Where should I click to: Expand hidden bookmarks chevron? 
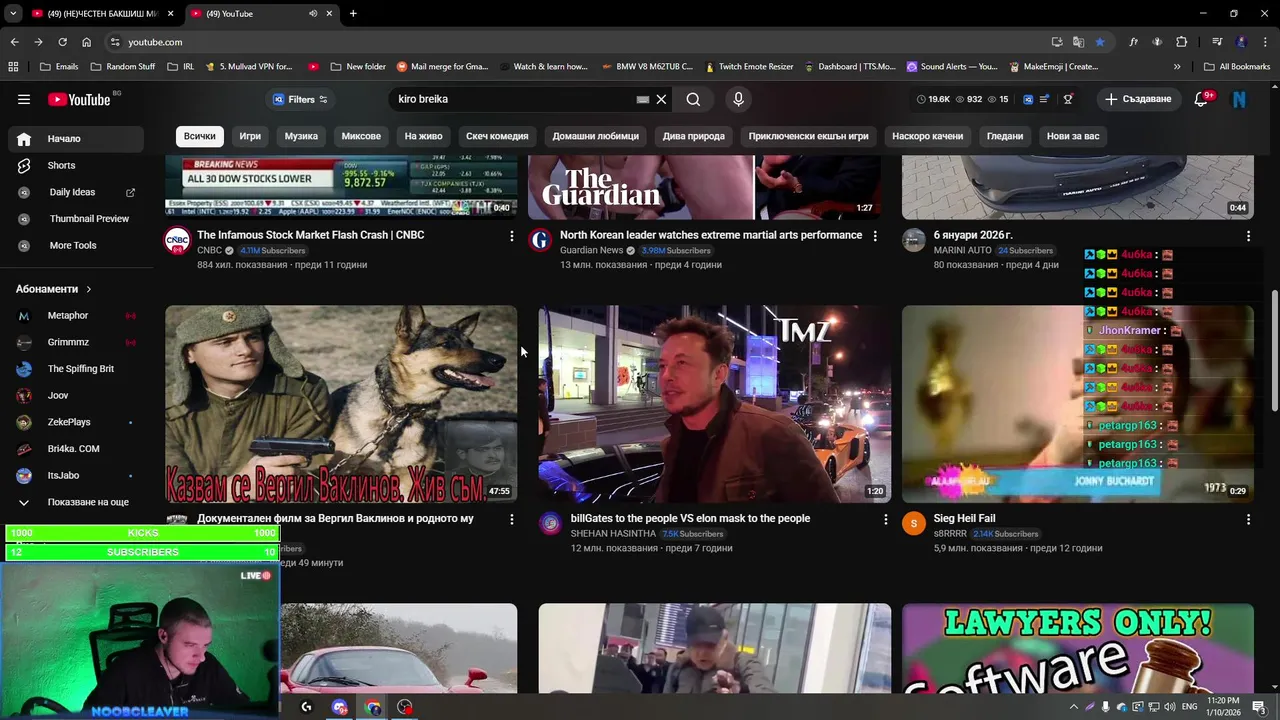point(1177,67)
